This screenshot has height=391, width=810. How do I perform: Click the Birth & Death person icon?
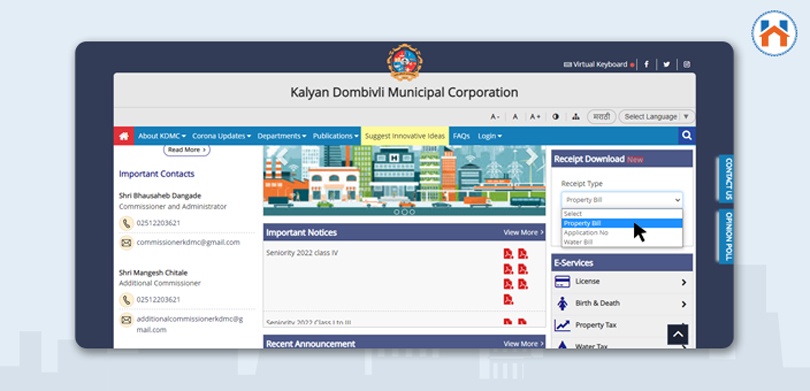coord(562,304)
